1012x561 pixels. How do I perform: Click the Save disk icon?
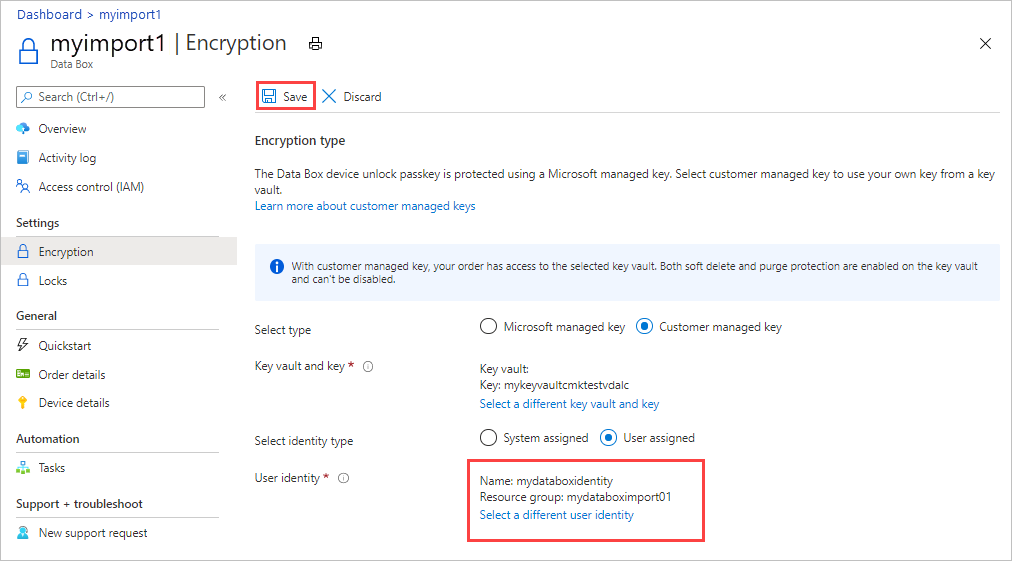click(269, 97)
